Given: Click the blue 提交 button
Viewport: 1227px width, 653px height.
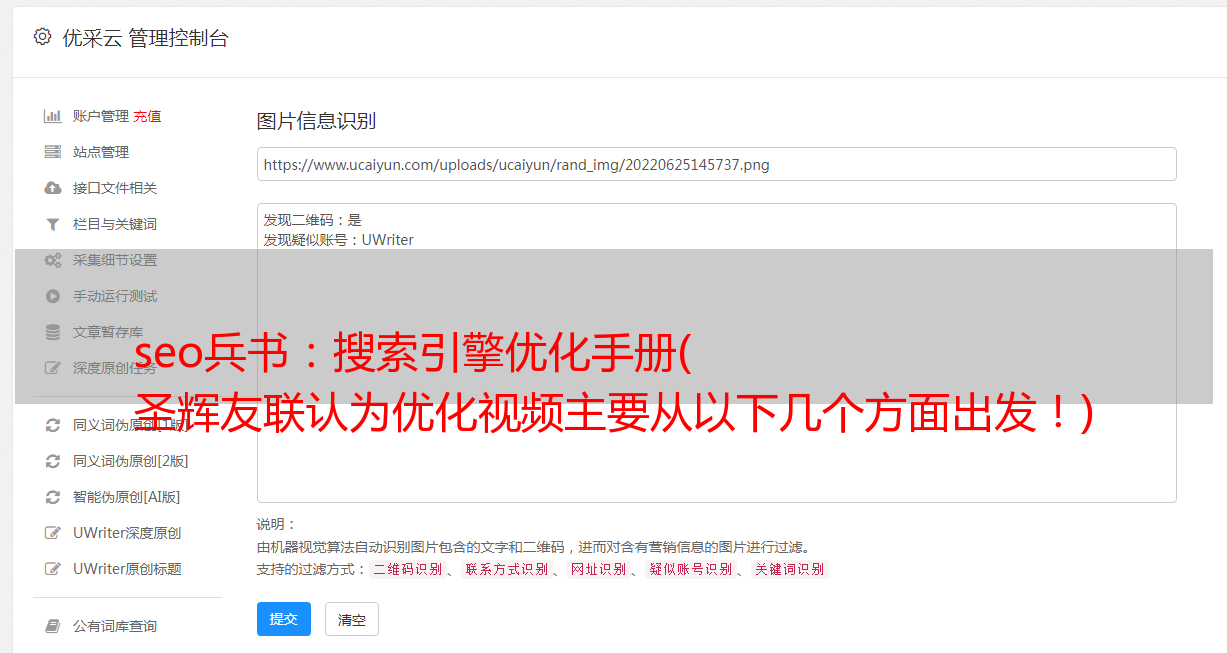Looking at the screenshot, I should pyautogui.click(x=284, y=619).
